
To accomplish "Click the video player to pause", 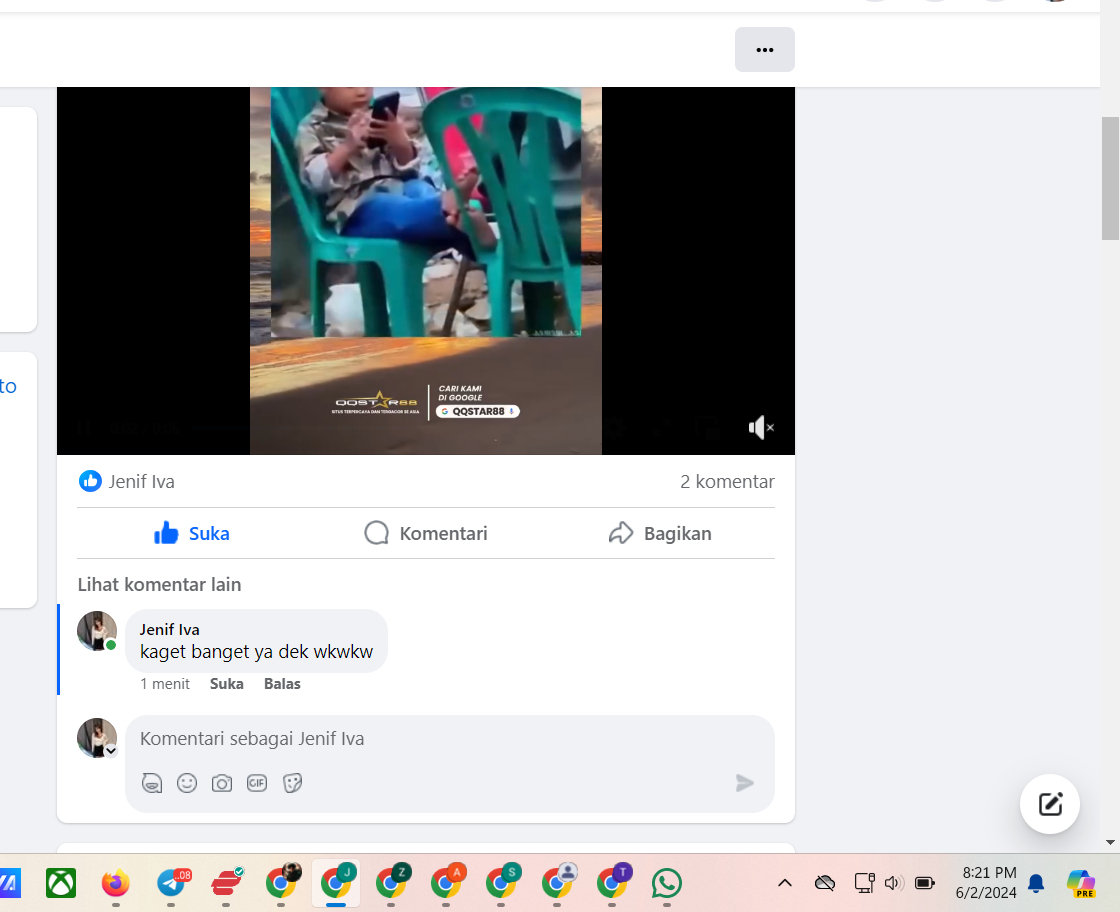I will (426, 271).
